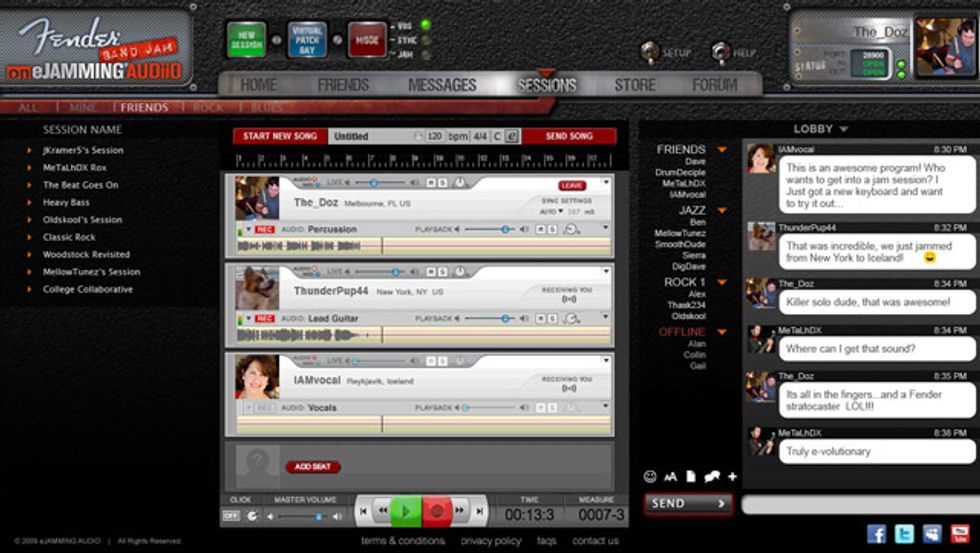Select the ALL session filter

pos(28,107)
